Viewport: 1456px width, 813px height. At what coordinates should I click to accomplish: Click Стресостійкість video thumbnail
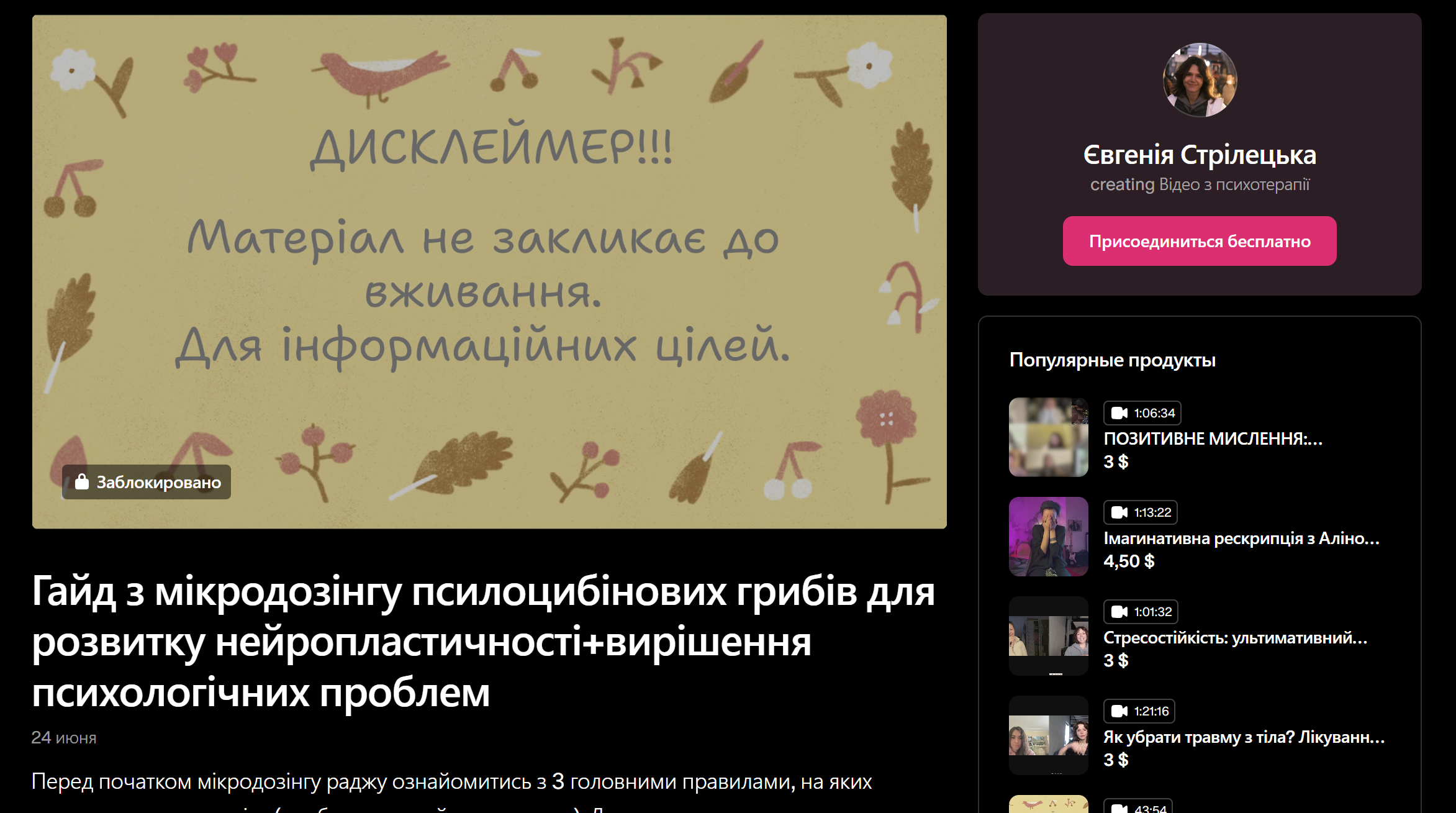pos(1048,636)
